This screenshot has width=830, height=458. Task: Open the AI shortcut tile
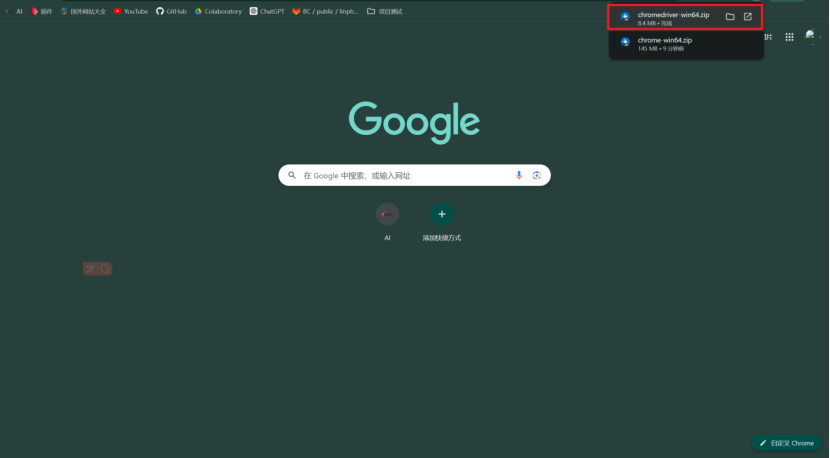coord(387,222)
